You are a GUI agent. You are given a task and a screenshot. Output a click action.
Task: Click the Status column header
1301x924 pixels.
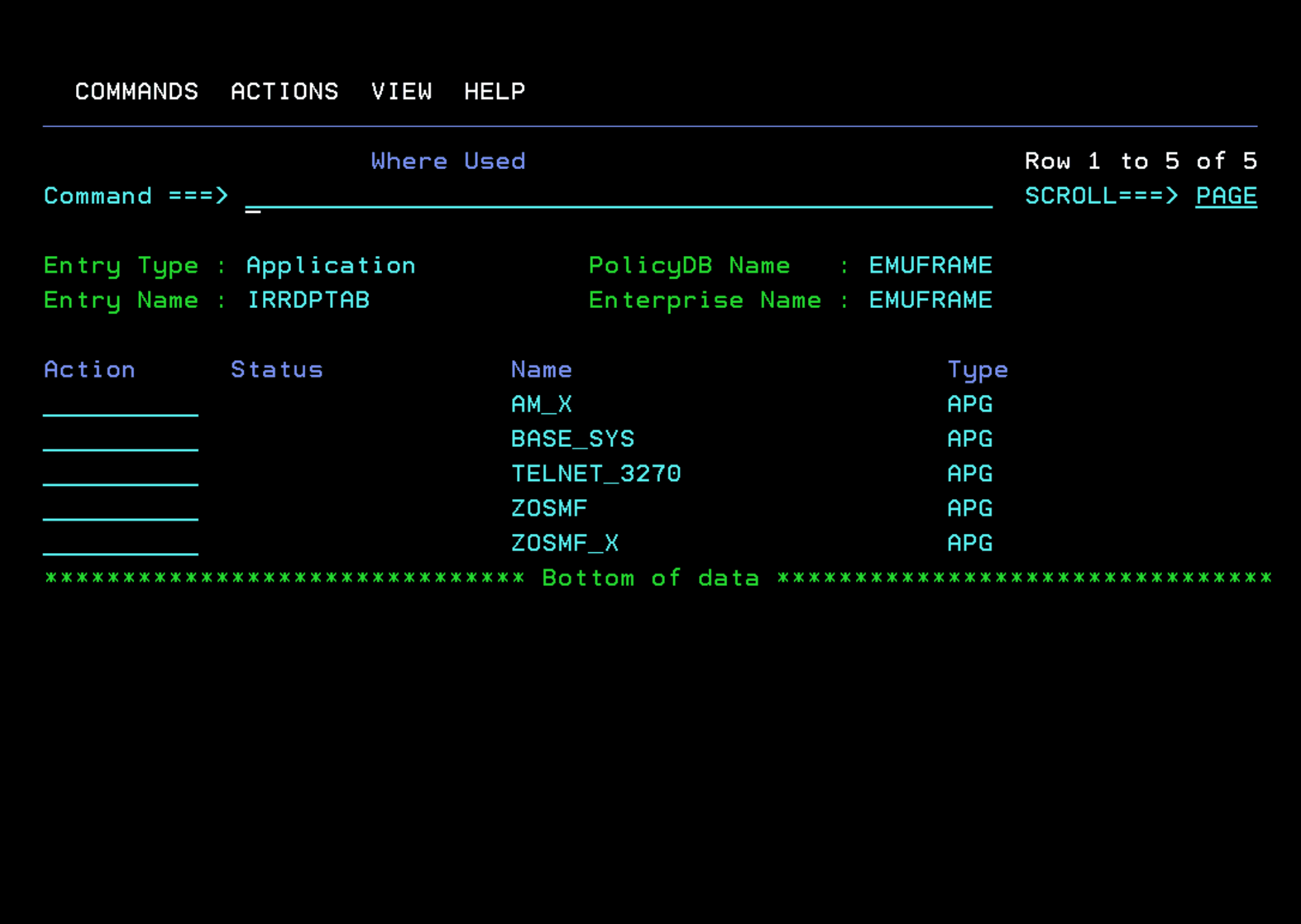click(x=277, y=369)
